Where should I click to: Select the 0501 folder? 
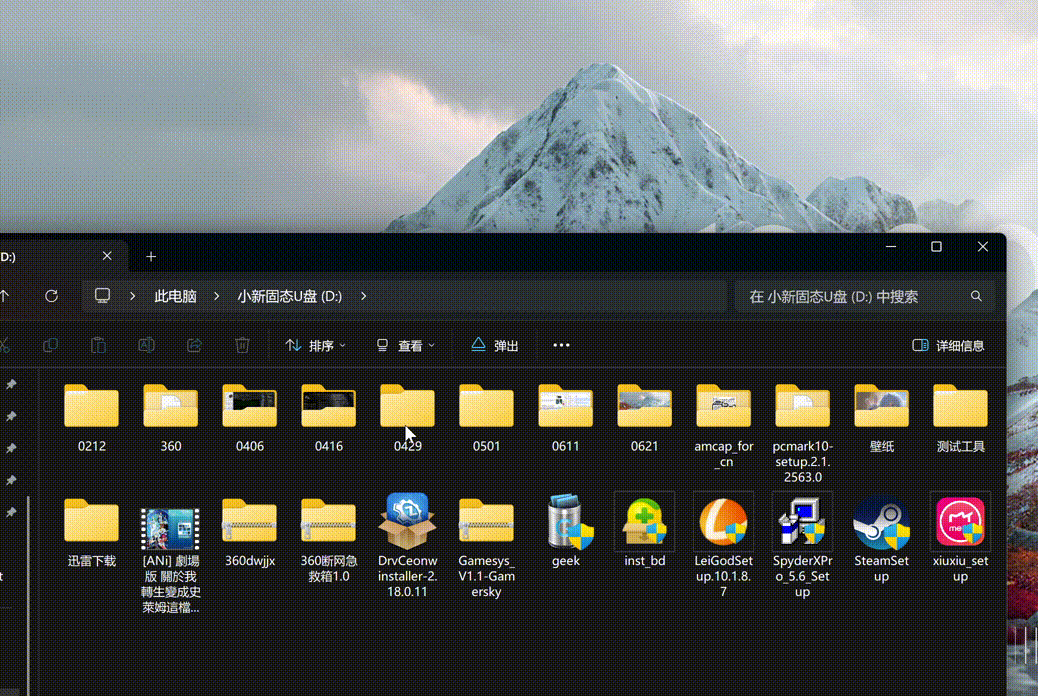coord(487,417)
